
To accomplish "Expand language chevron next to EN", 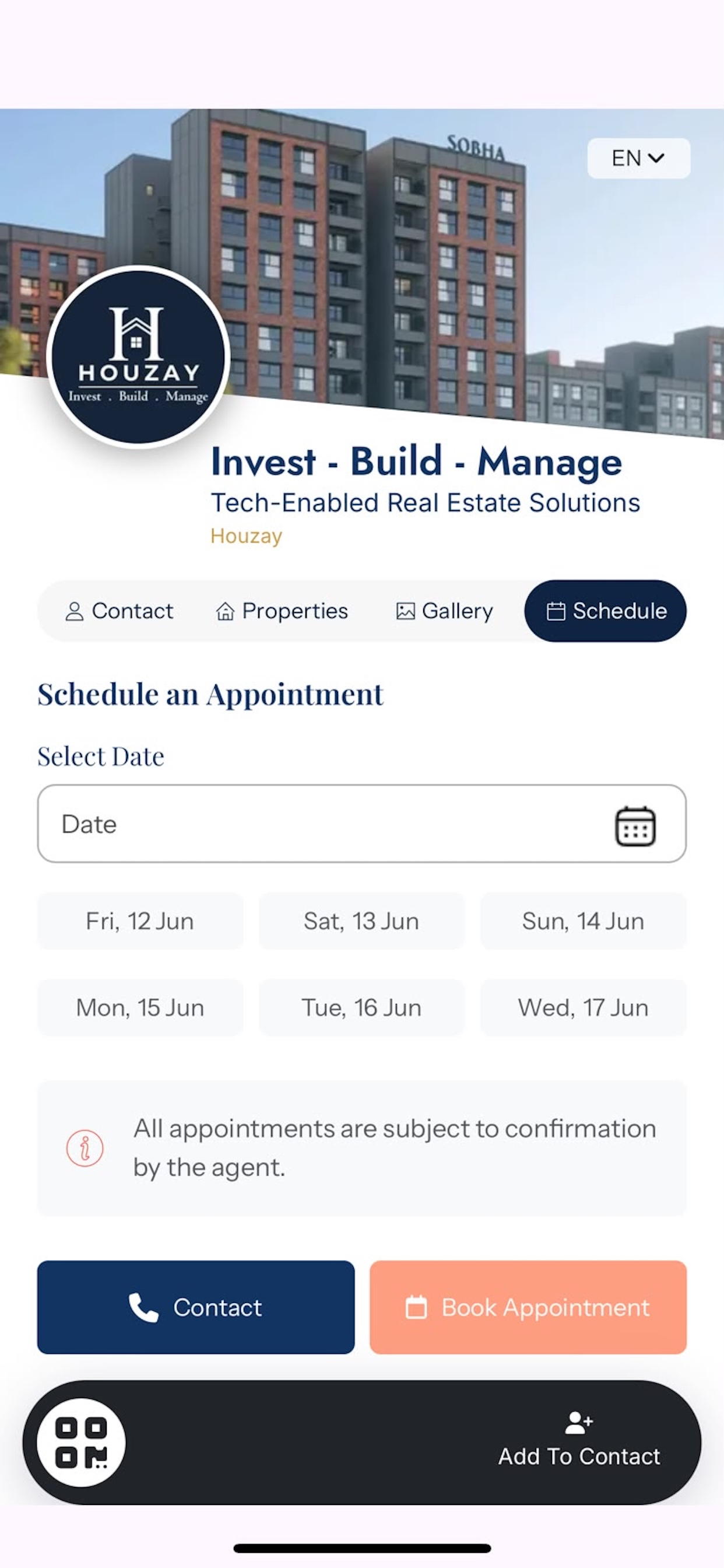I will [x=656, y=158].
